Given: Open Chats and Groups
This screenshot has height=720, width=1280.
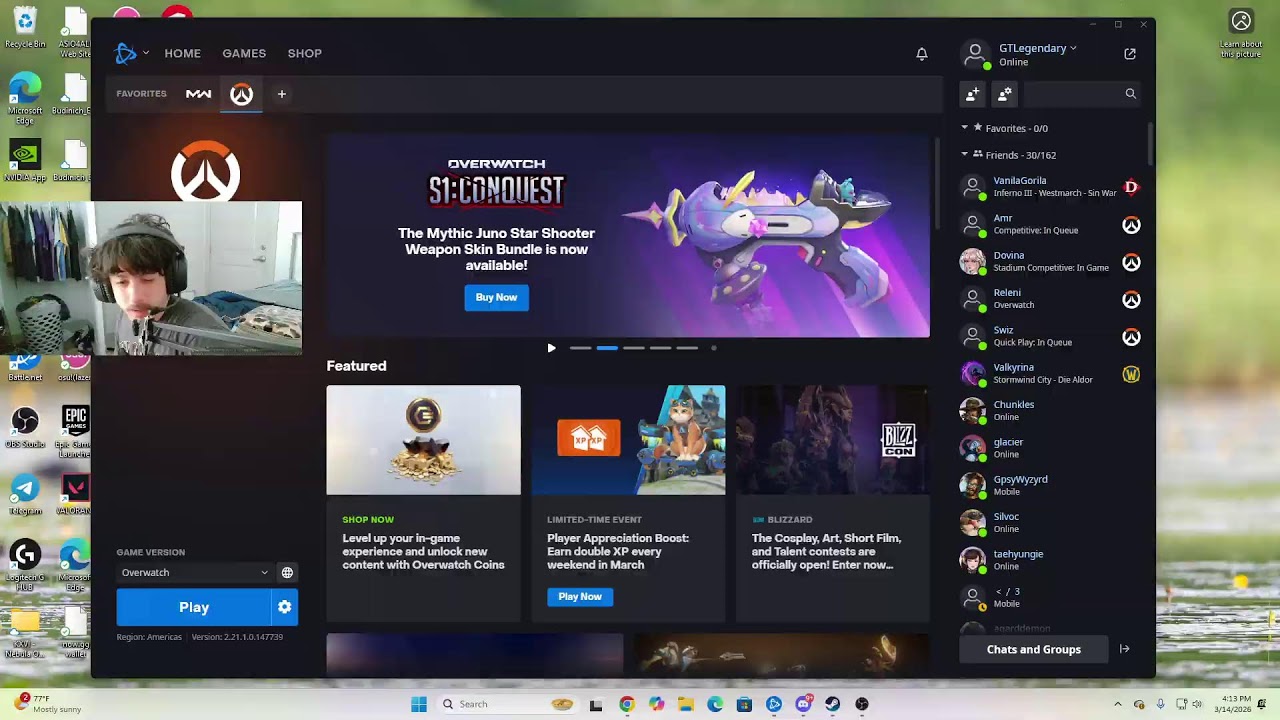Looking at the screenshot, I should pos(1034,649).
